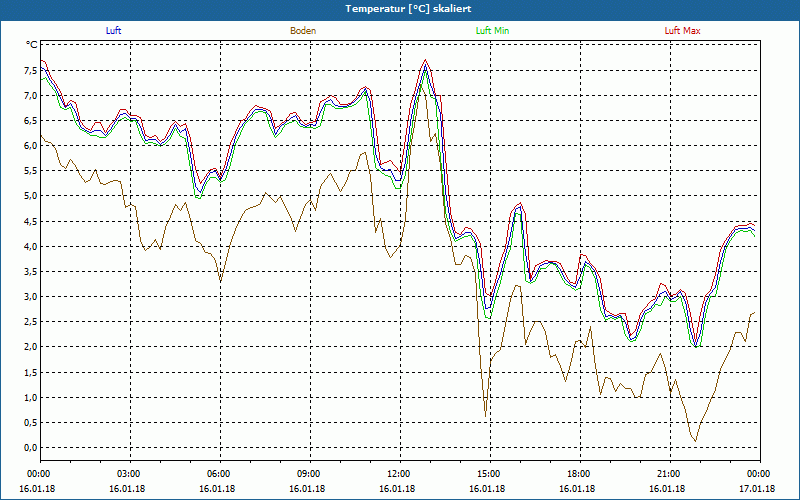Click the '6,5' y-axis value
Viewport: 800px width, 500px height.
[31, 121]
